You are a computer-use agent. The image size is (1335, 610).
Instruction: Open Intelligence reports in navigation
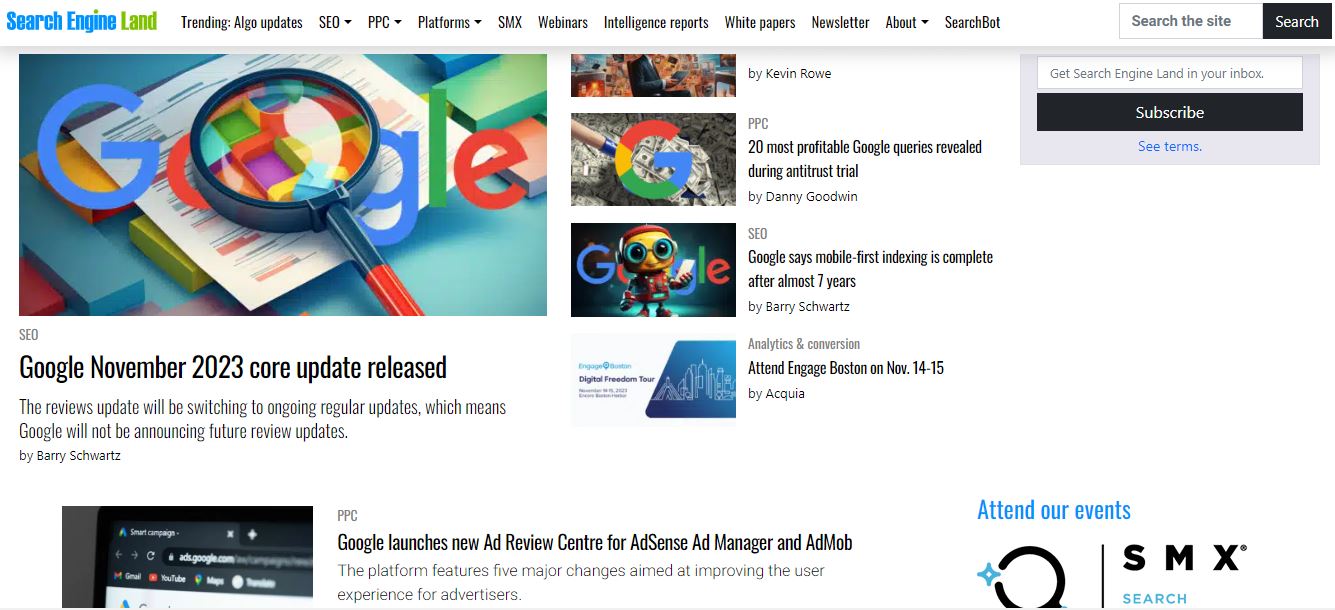tap(656, 22)
